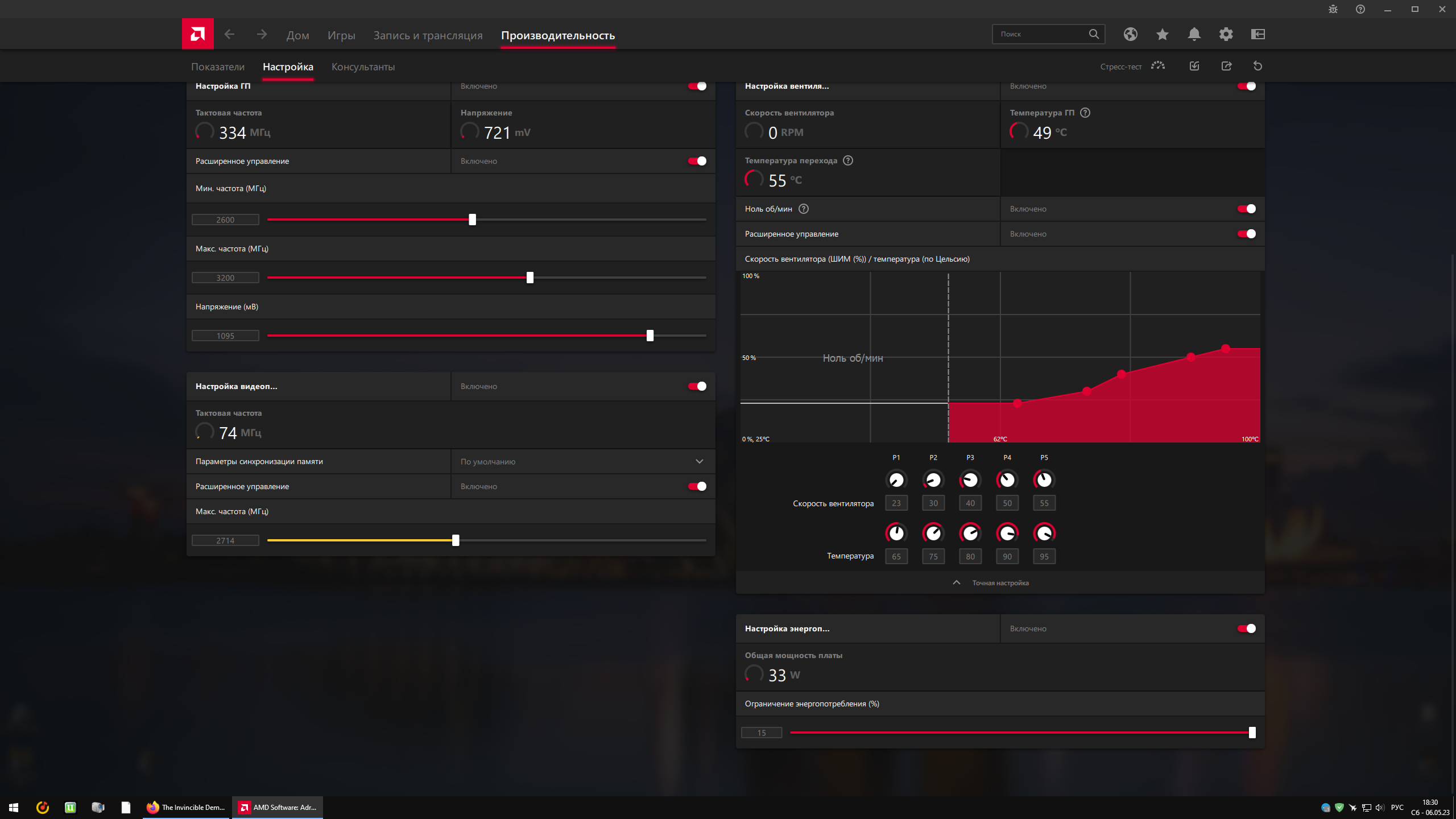Image resolution: width=1456 pixels, height=819 pixels.
Task: Click the reset tuning icon
Action: tap(1258, 66)
